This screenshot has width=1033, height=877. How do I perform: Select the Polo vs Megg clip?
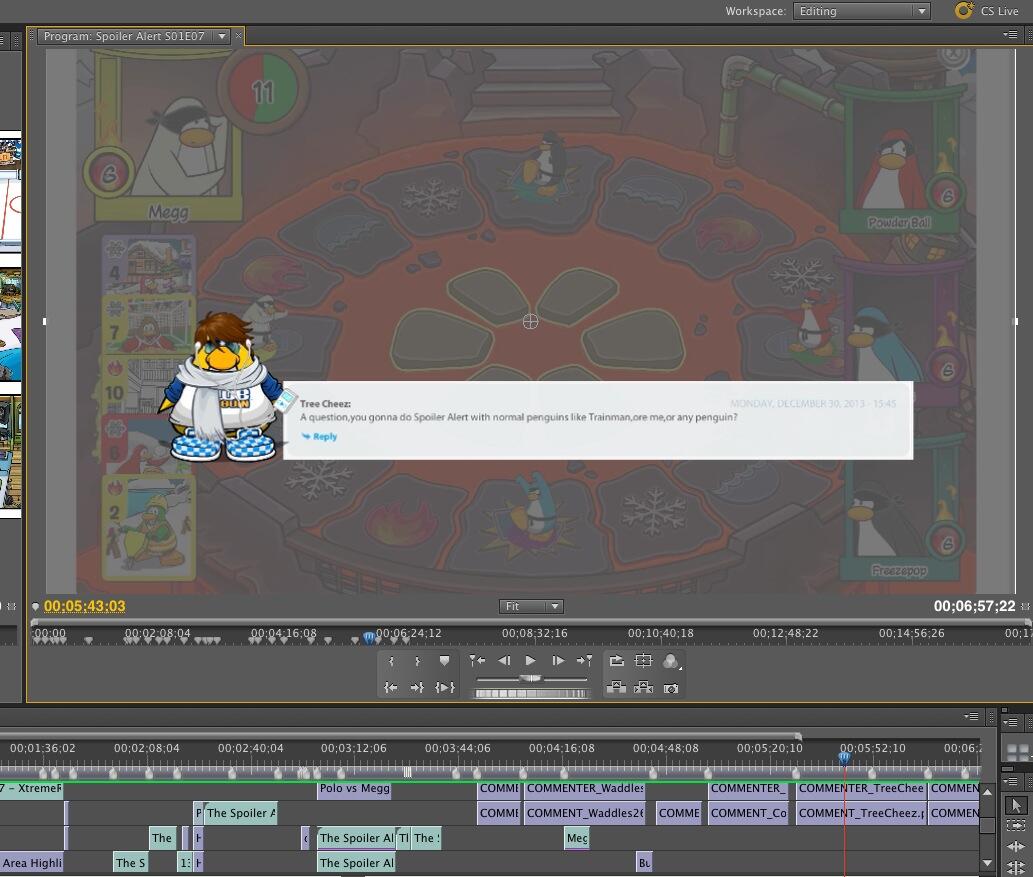(354, 788)
